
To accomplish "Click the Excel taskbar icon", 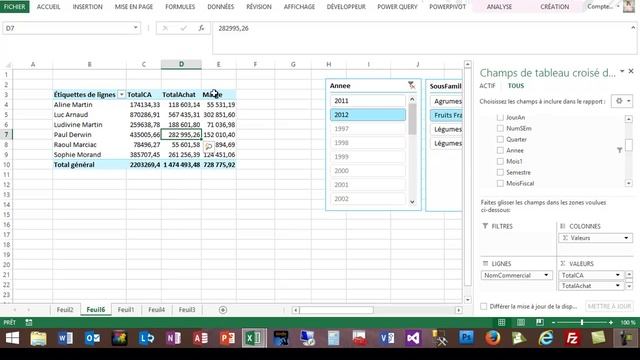I will click(254, 338).
